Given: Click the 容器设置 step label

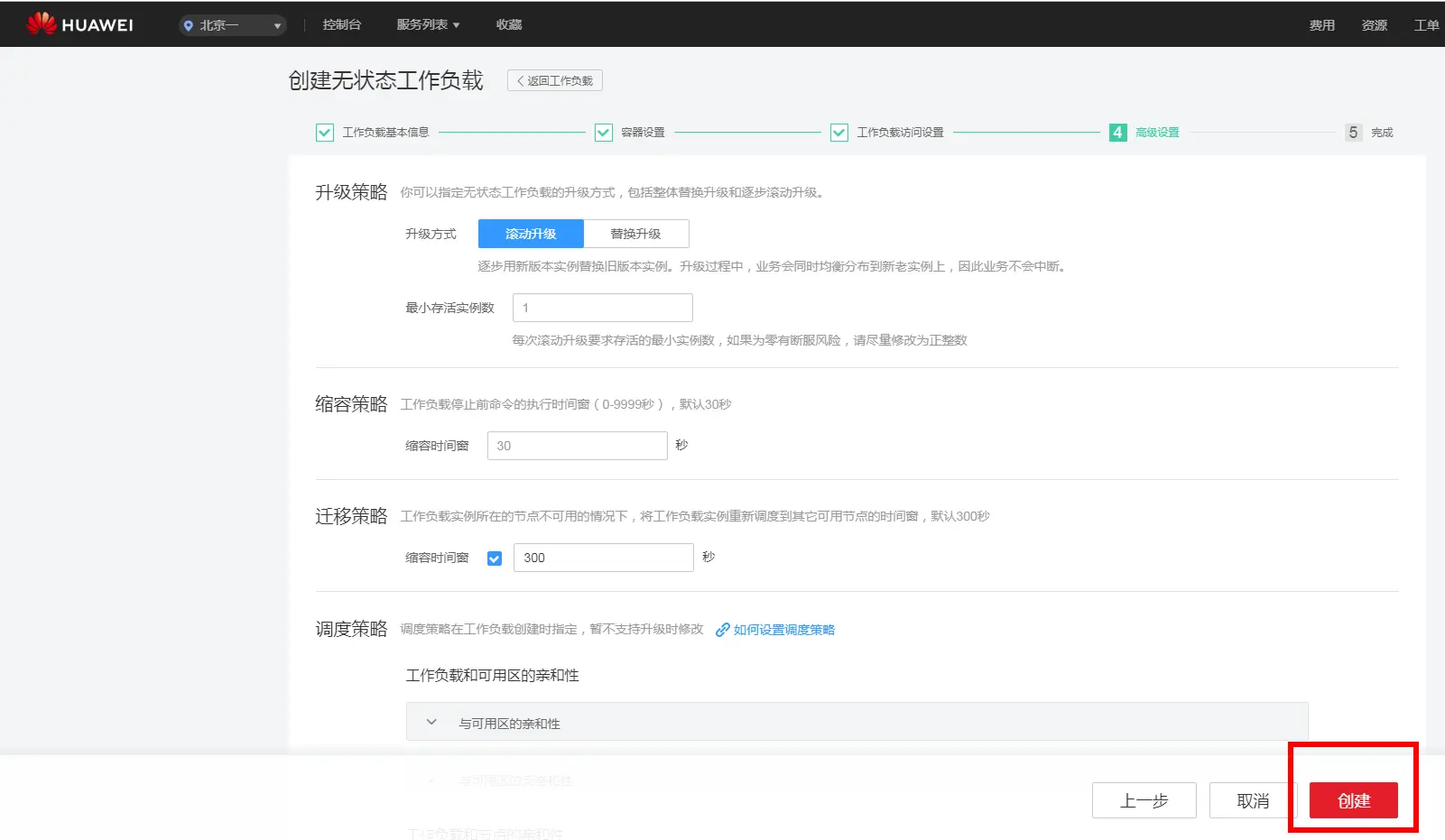Looking at the screenshot, I should tap(644, 133).
